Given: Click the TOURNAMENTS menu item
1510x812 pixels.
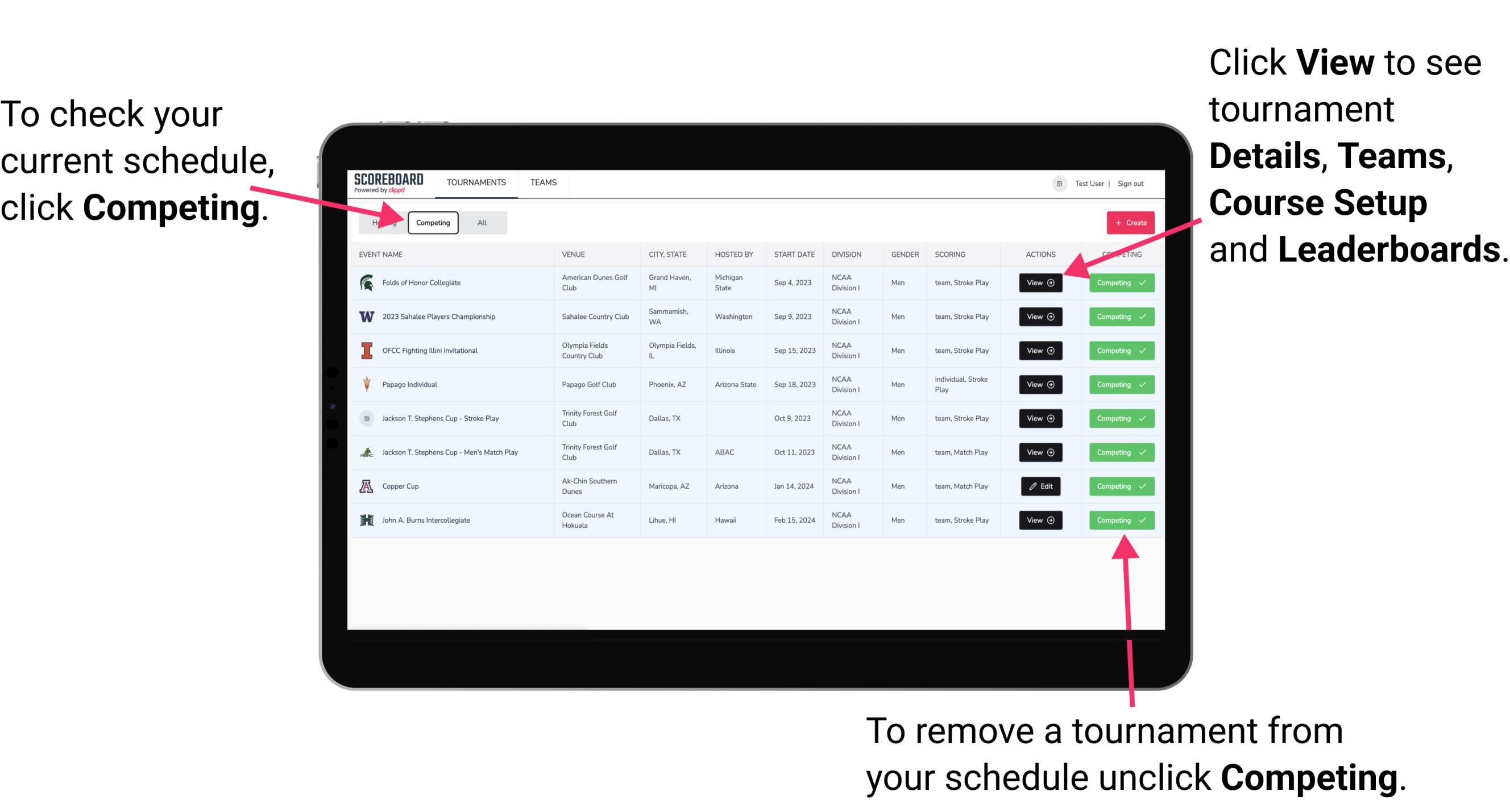Looking at the screenshot, I should (x=476, y=182).
